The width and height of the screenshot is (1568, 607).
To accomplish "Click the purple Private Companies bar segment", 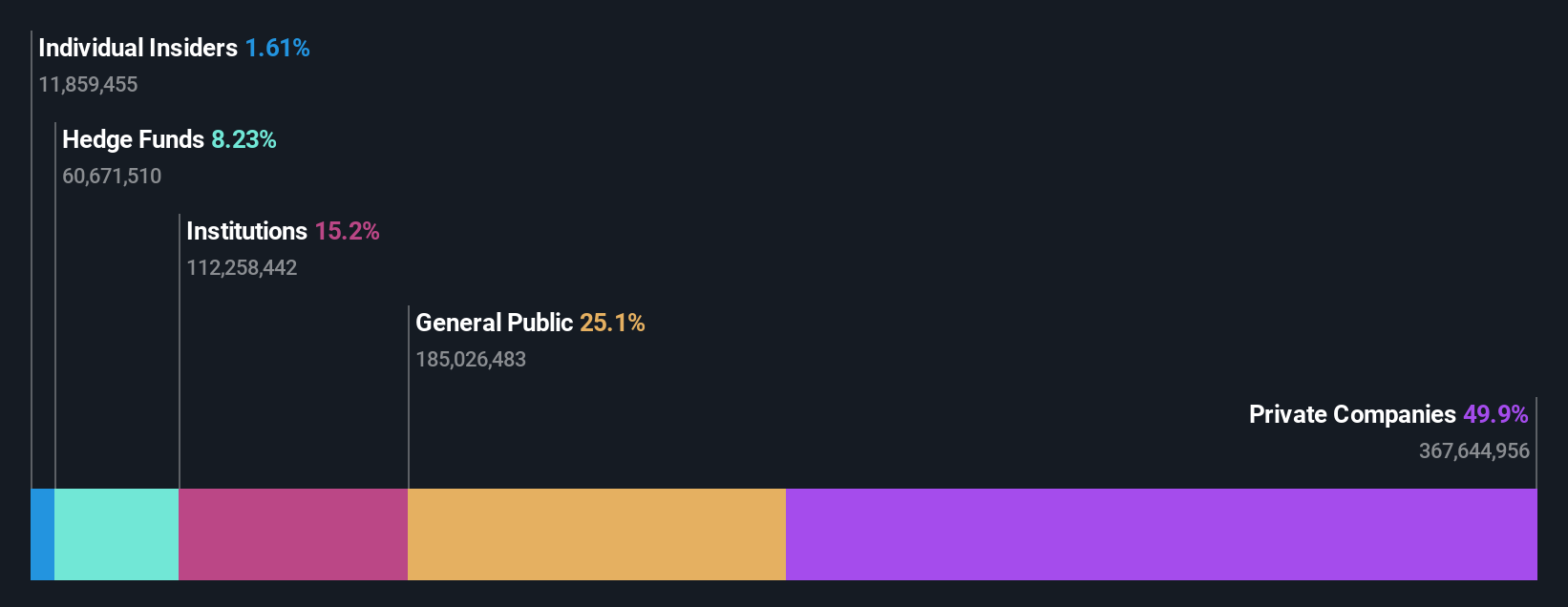I will coord(1161,534).
